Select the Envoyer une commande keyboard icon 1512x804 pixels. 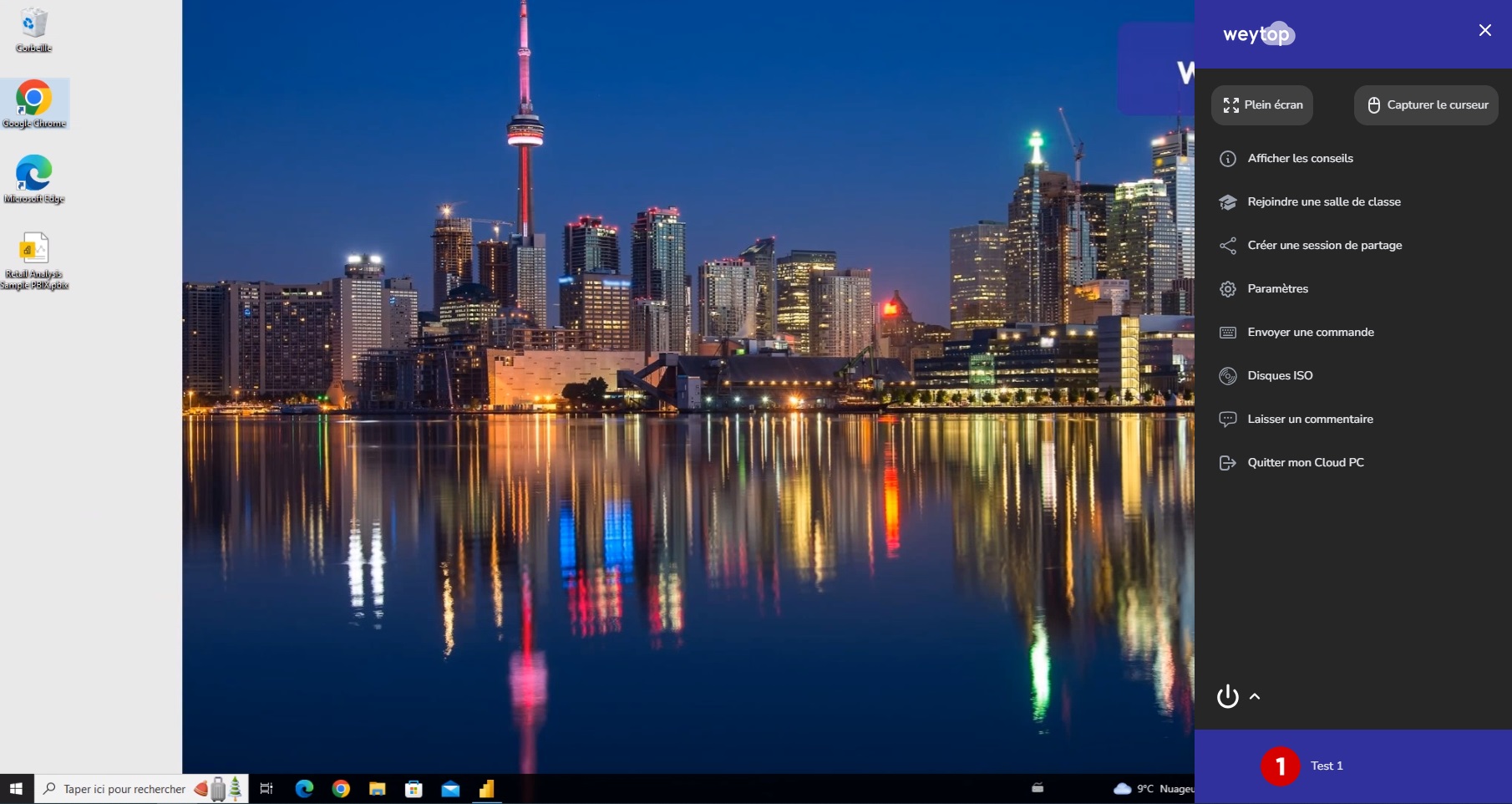coord(1228,332)
